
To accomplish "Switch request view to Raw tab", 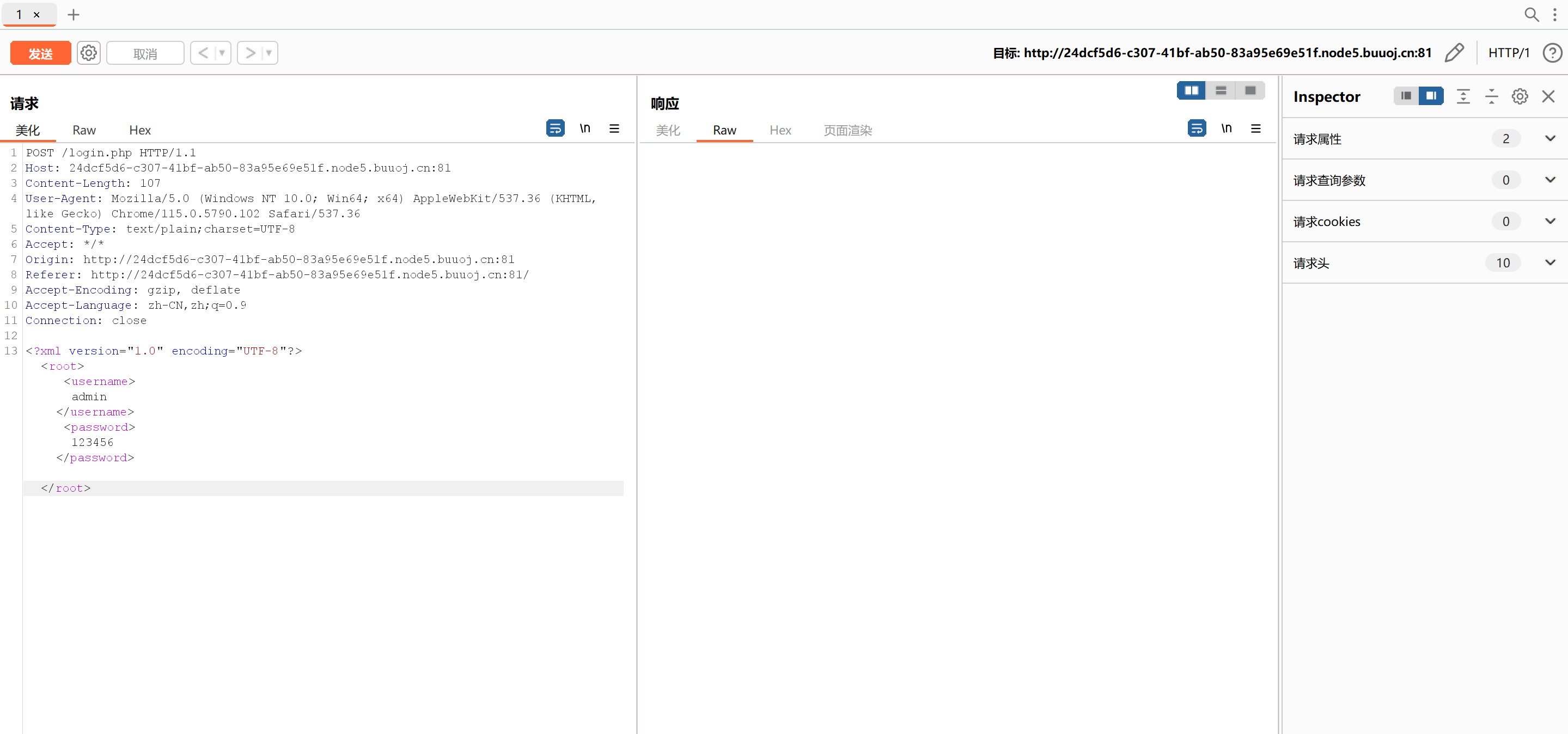I will (x=84, y=130).
